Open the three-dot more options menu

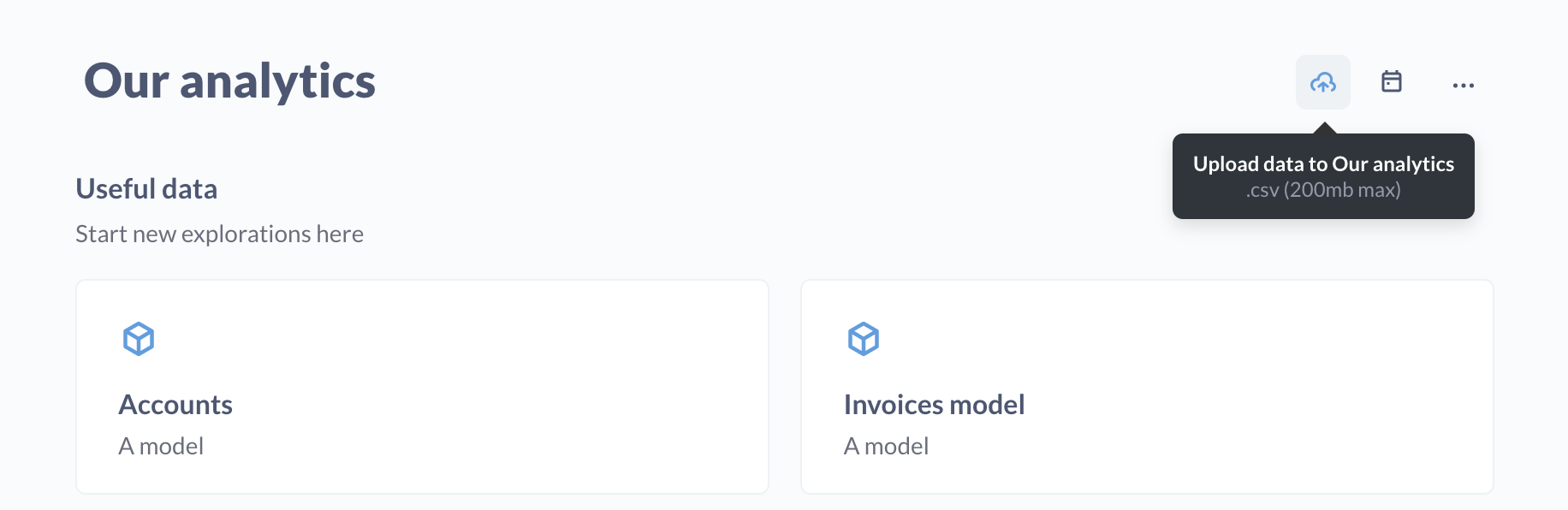[1463, 85]
